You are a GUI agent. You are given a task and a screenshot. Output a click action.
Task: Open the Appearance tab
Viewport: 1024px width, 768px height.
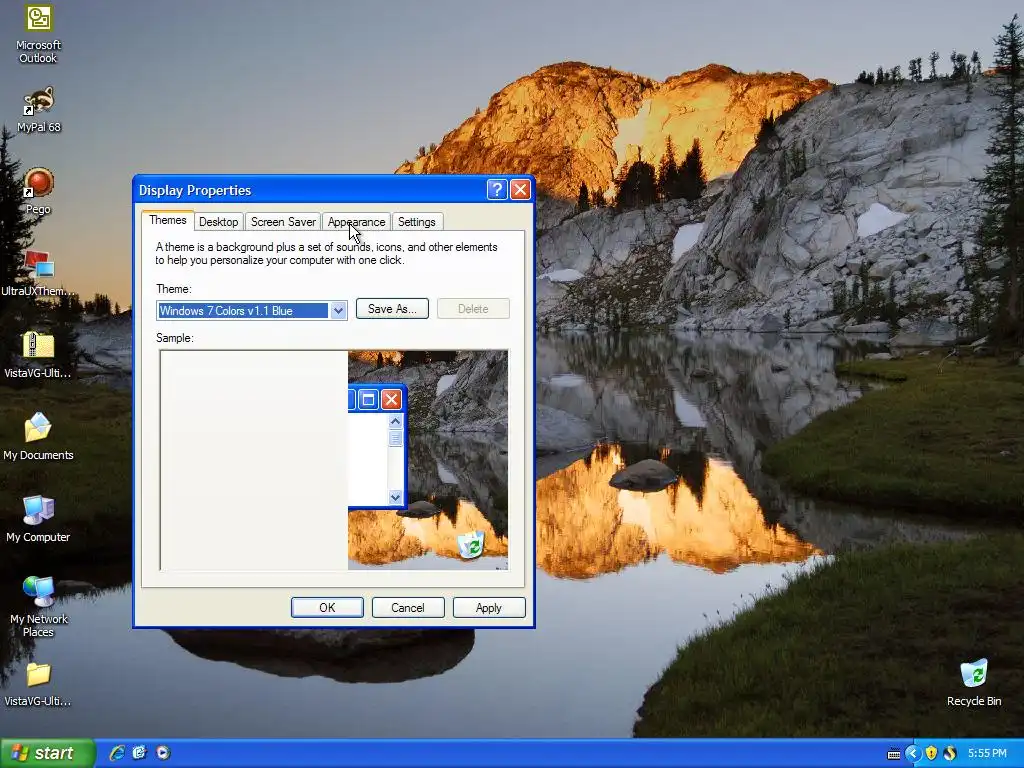coord(357,222)
